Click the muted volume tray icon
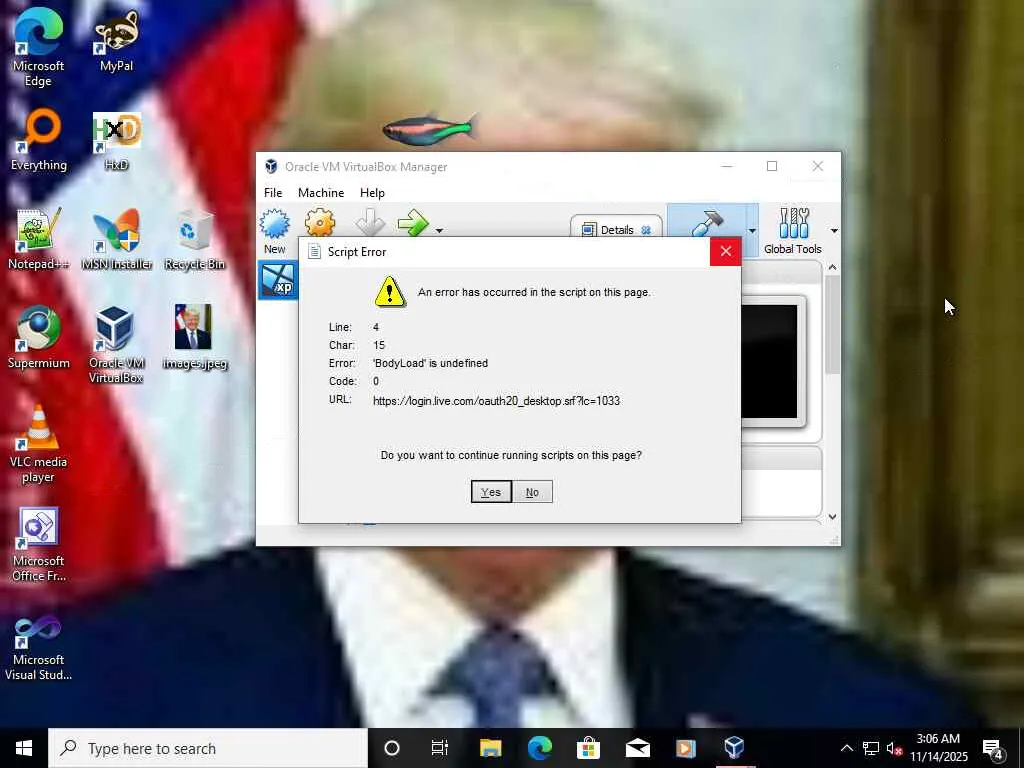 click(x=894, y=748)
